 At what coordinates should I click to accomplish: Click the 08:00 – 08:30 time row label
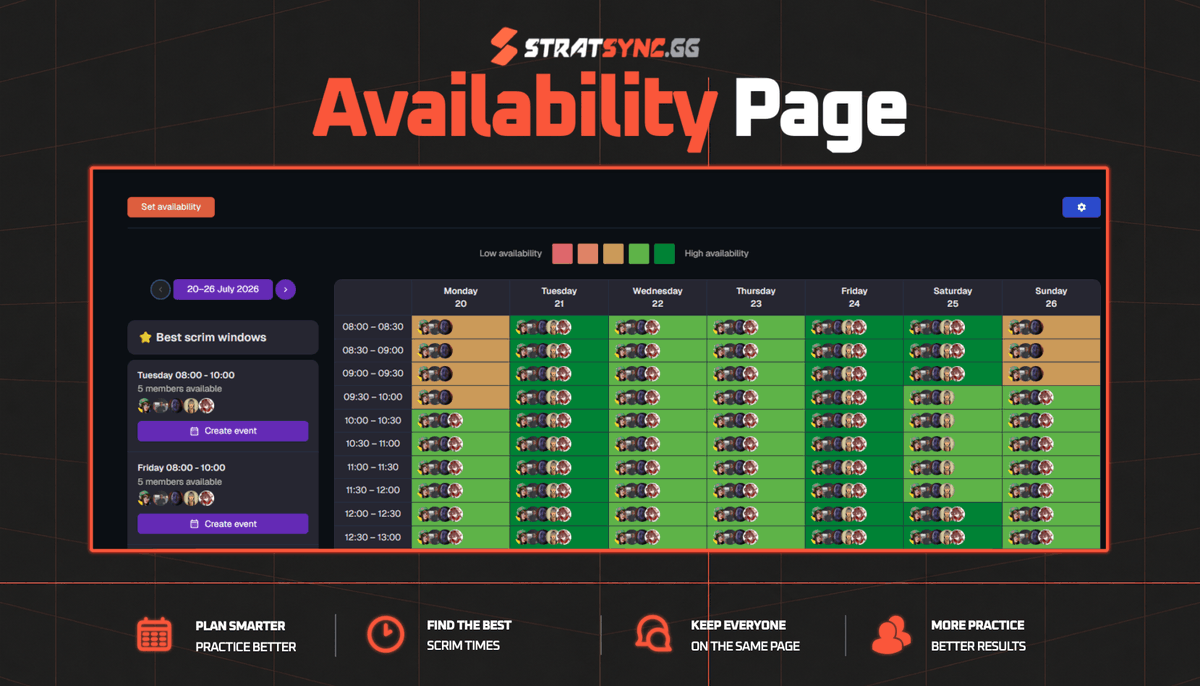(372, 327)
